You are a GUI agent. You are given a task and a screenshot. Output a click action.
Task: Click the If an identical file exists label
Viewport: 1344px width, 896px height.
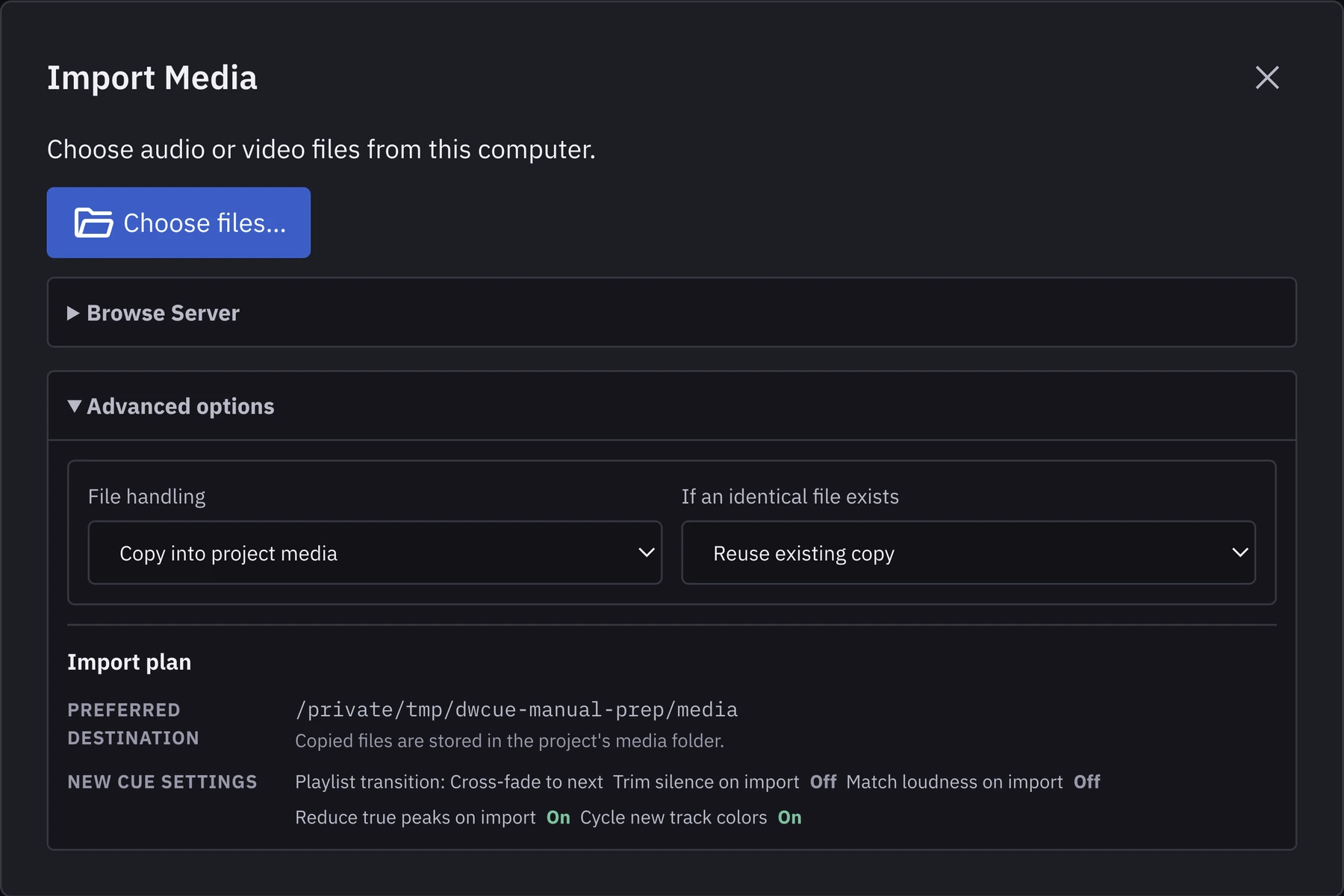coord(790,497)
